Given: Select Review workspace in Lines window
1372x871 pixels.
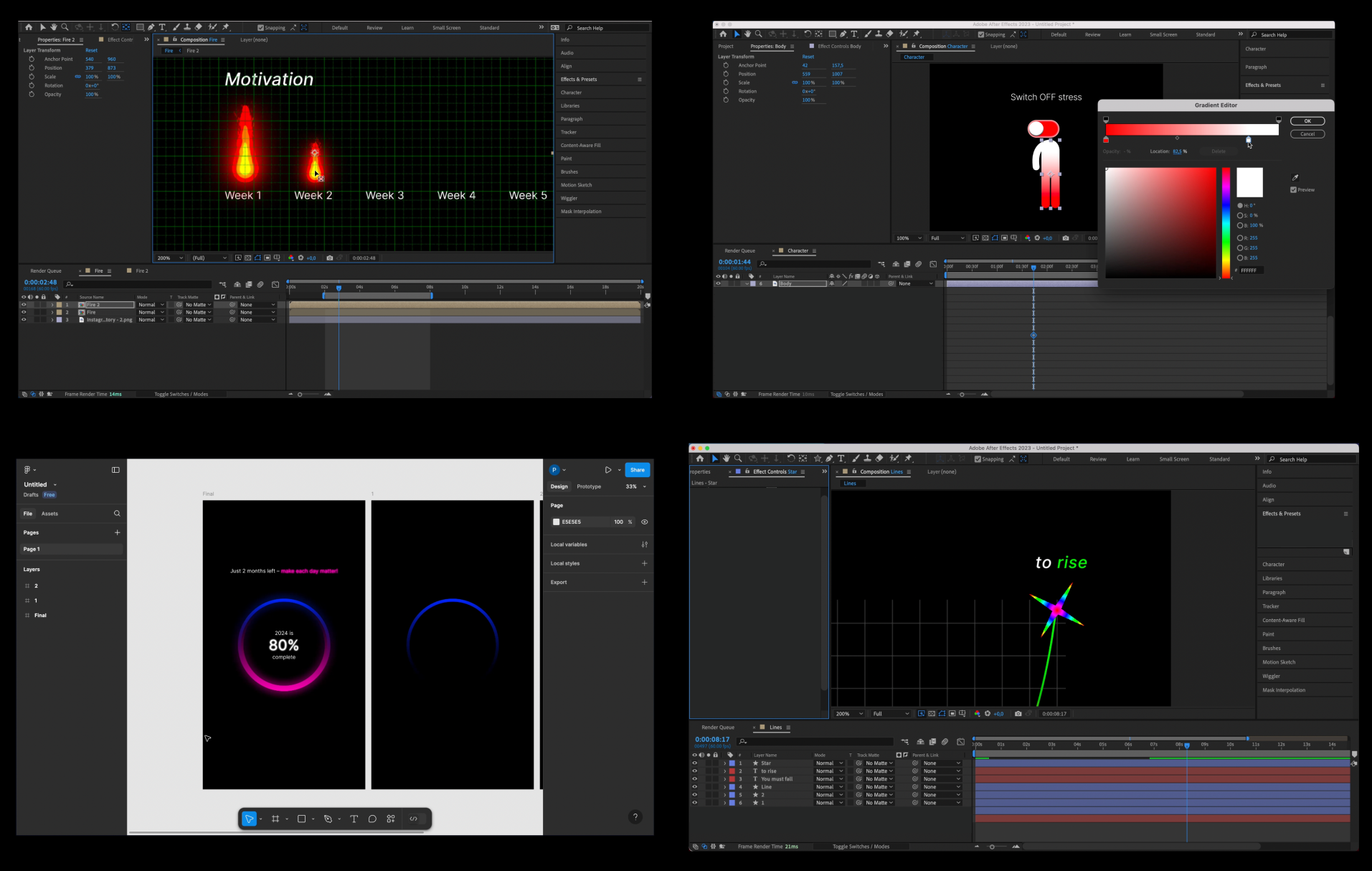Looking at the screenshot, I should point(1097,459).
